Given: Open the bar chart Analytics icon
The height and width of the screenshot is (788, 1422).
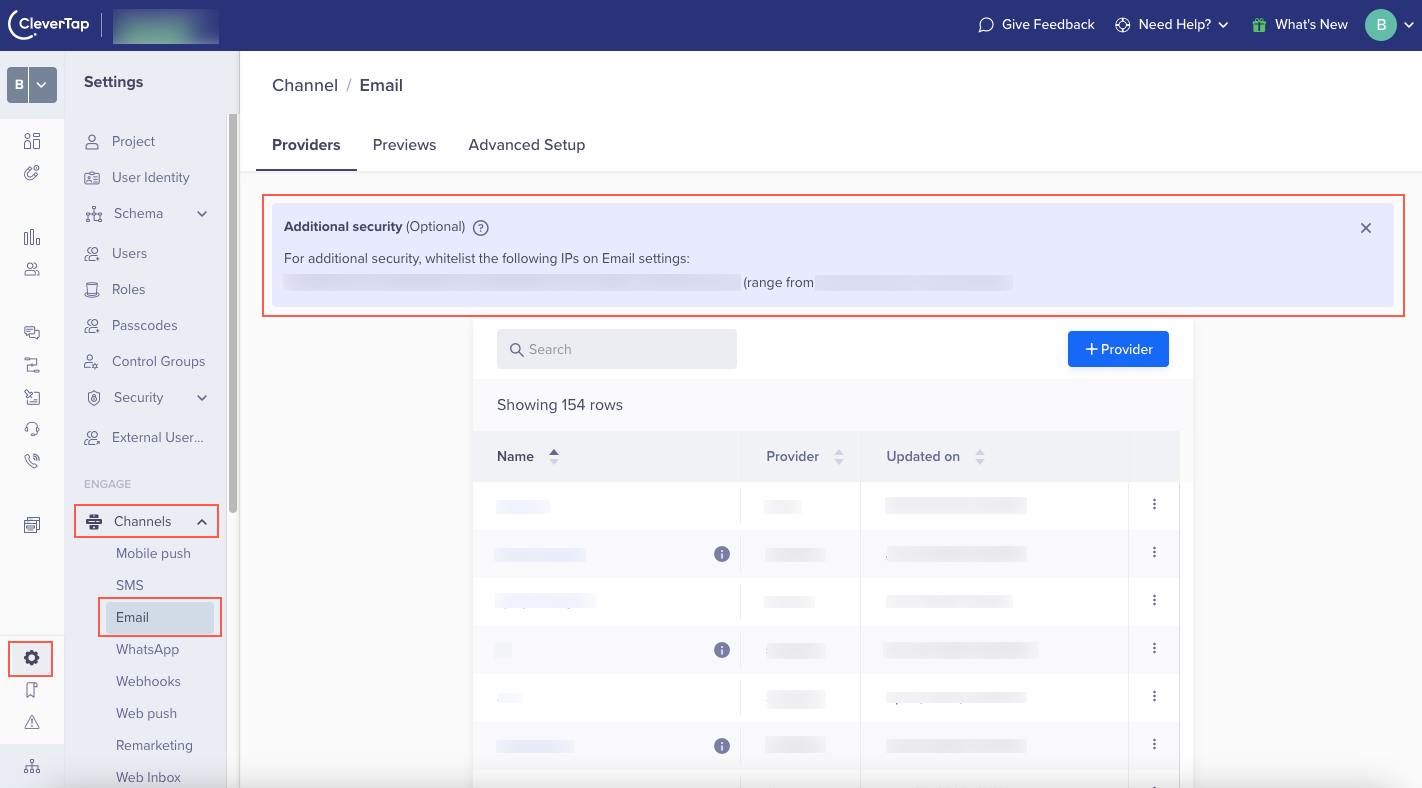Looking at the screenshot, I should [x=32, y=237].
